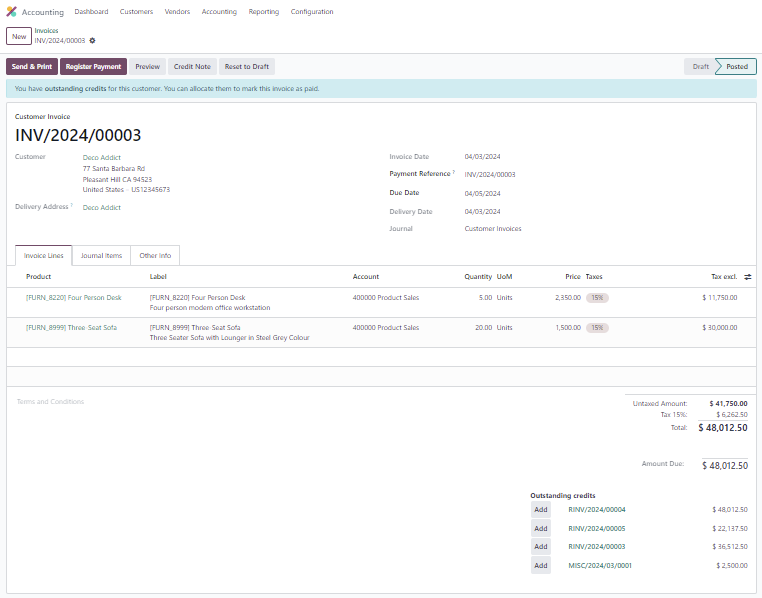Screen dimensions: 762x598
Task: Click the 15% tax tag on Four Person Desk
Action: click(597, 298)
